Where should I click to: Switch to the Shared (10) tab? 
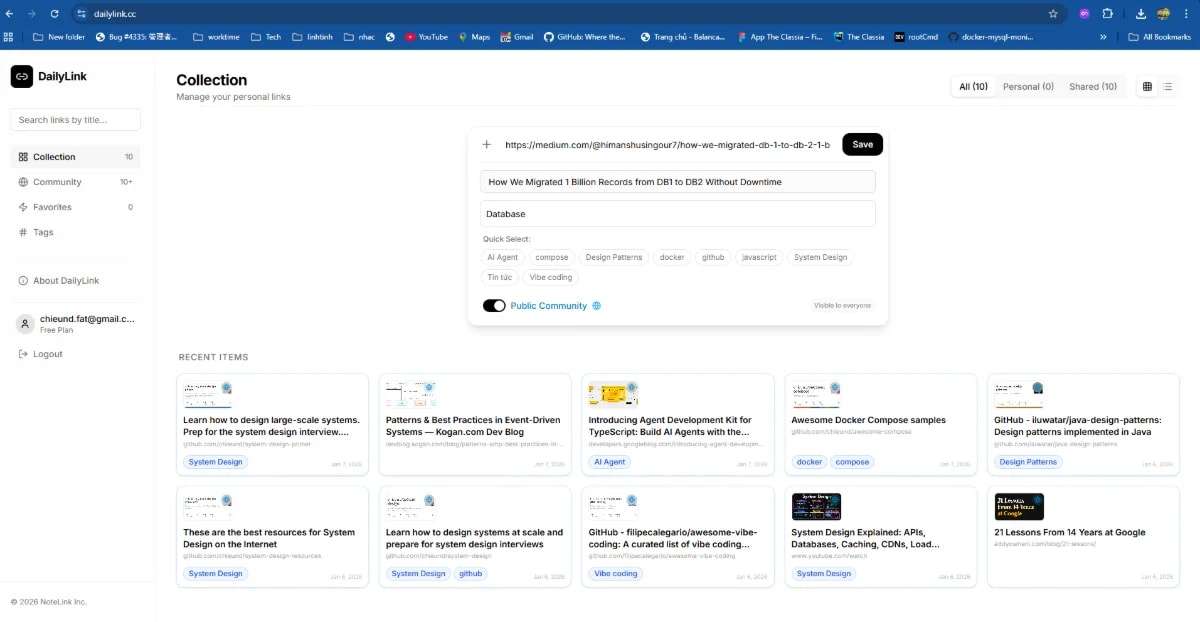pyautogui.click(x=1093, y=86)
